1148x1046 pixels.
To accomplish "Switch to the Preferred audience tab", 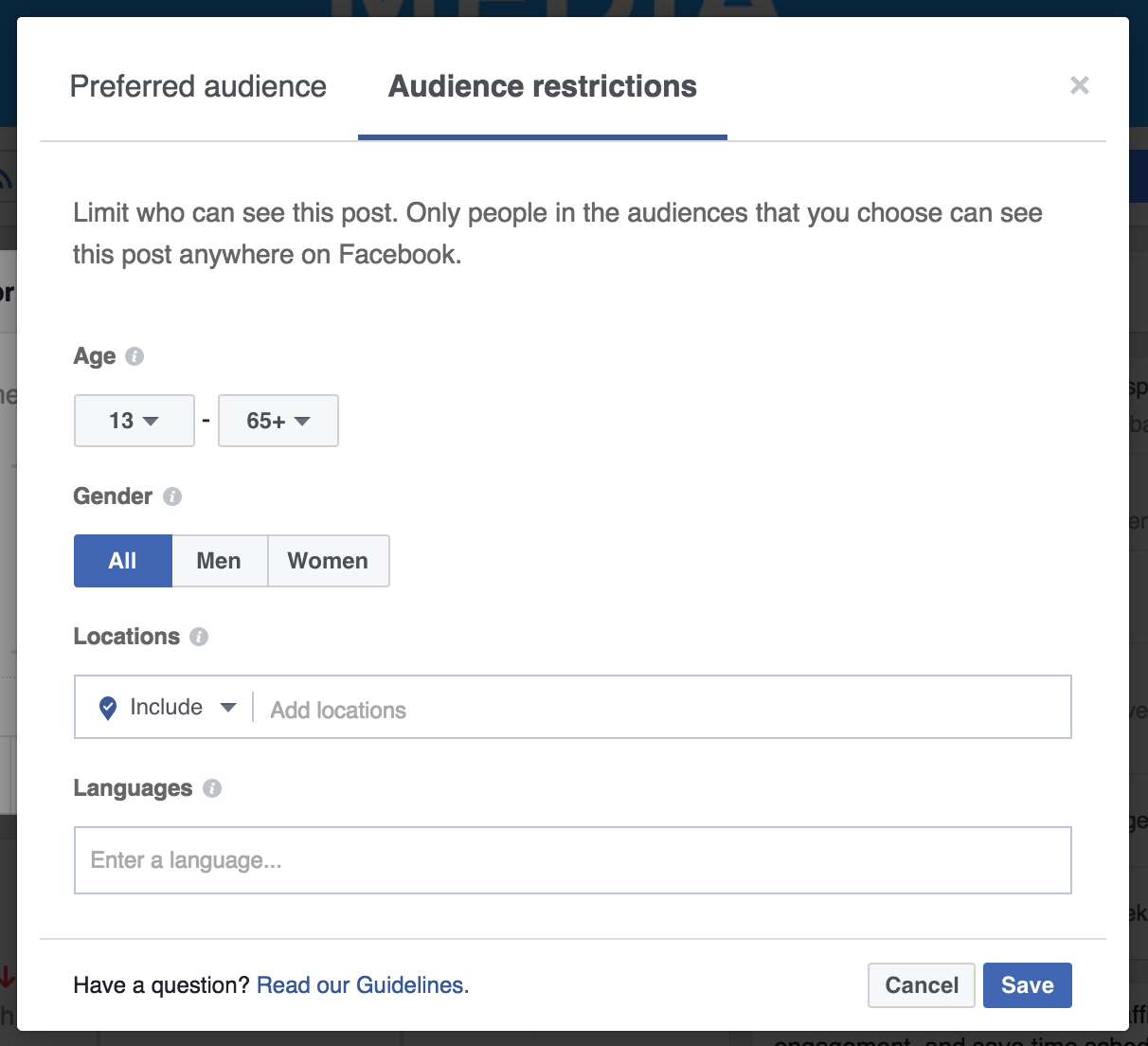I will [x=198, y=86].
